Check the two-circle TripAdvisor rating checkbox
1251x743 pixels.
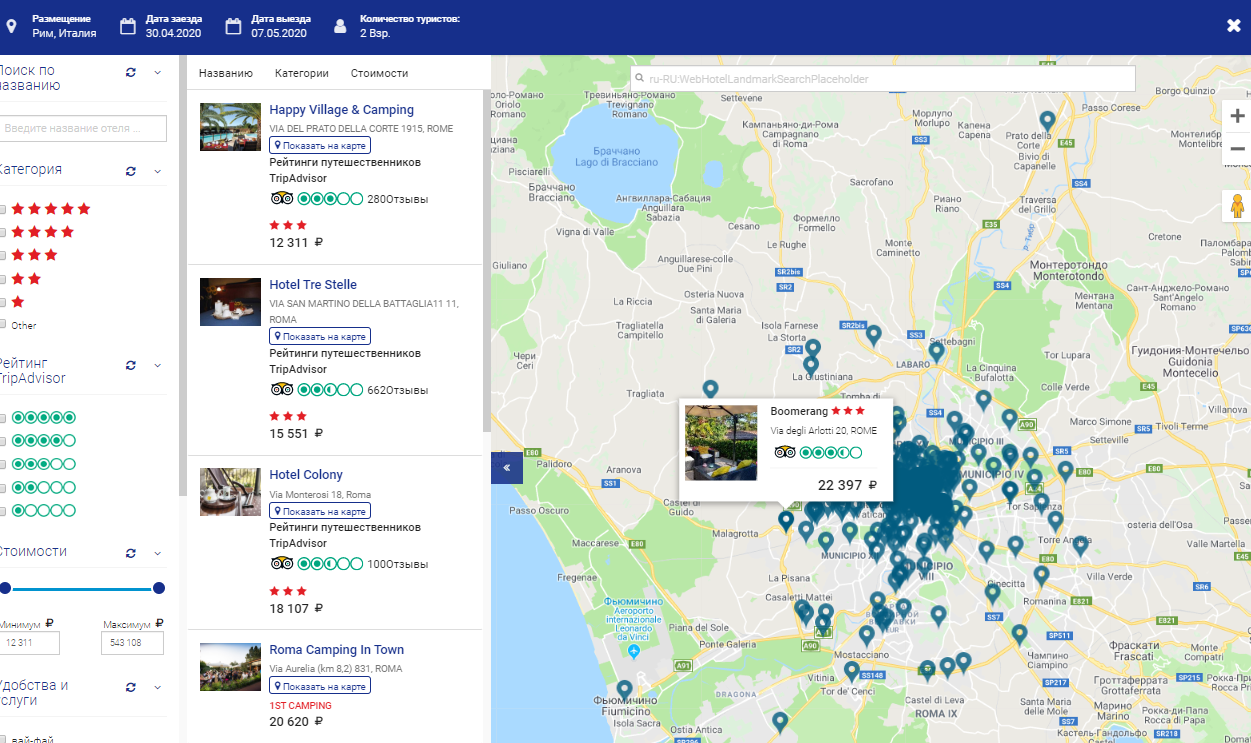click(3, 488)
